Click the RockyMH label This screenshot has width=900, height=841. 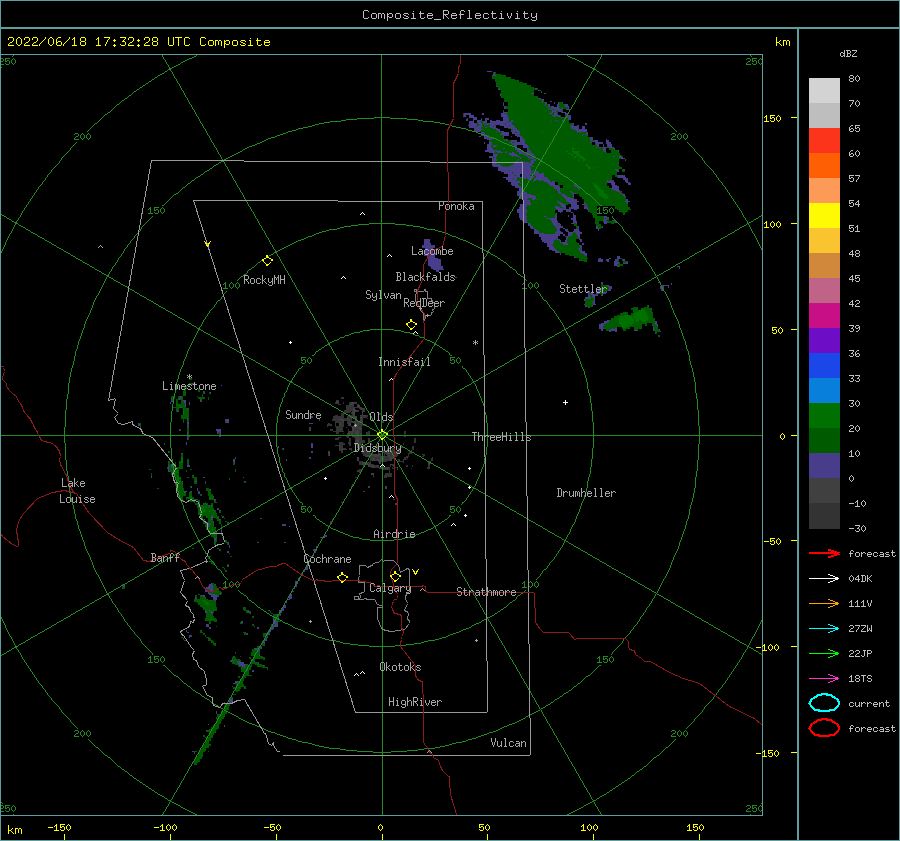pos(264,280)
